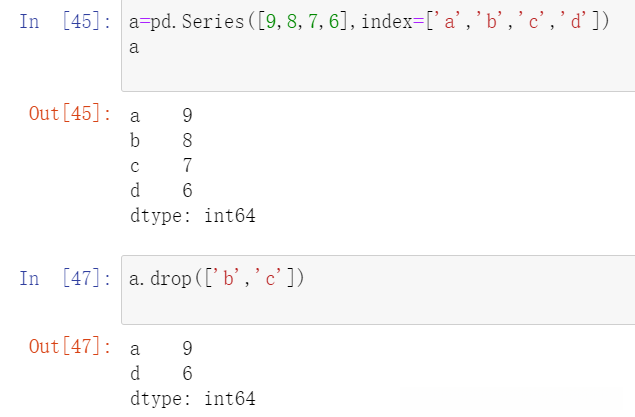Click the ['b','c'] argument in cell 47
Image resolution: width=635 pixels, height=417 pixels.
(x=253, y=278)
